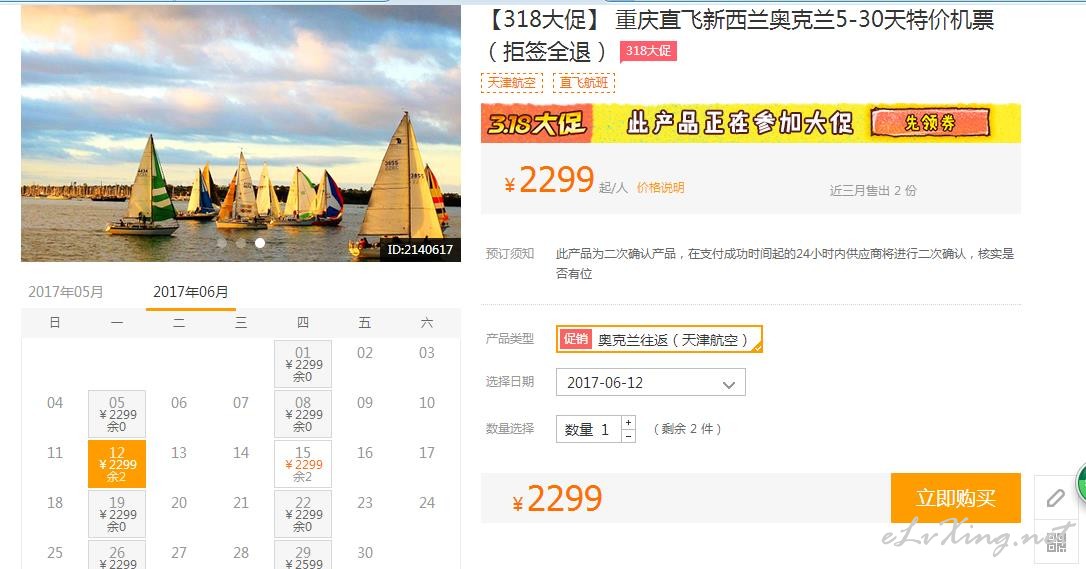Click the sailboat product photo

tap(241, 133)
